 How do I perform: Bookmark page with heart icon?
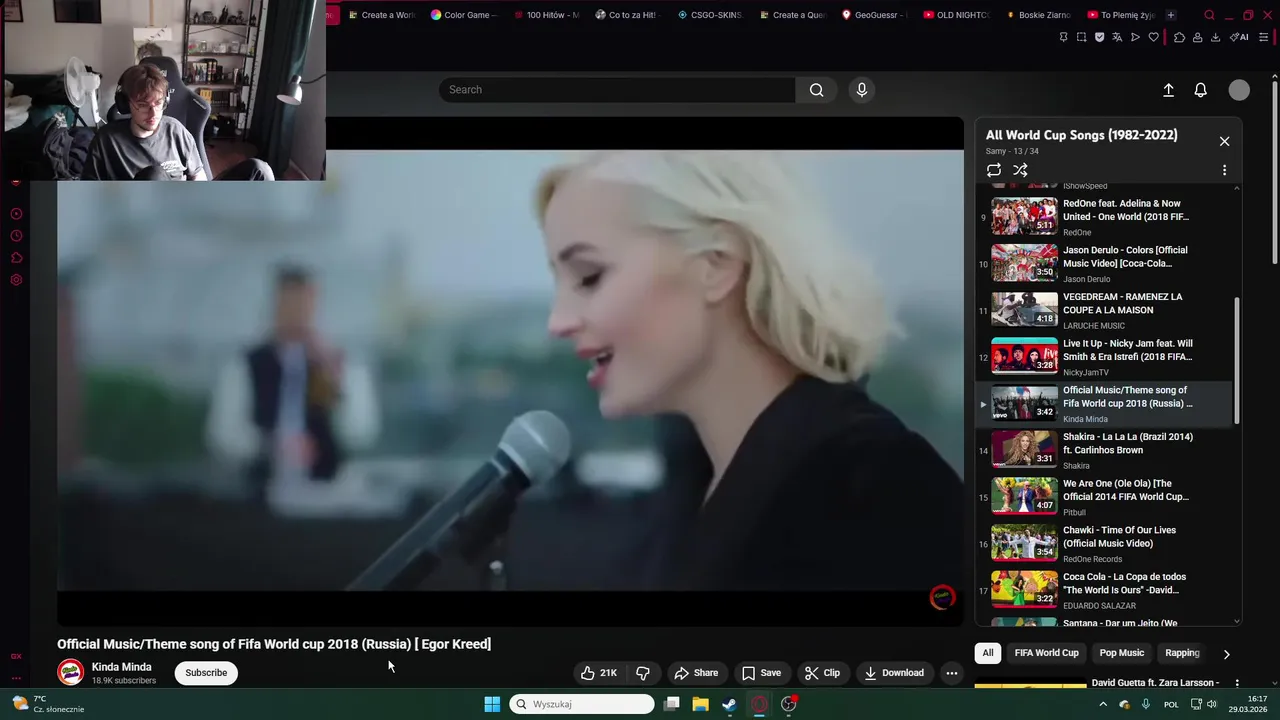[x=1153, y=37]
